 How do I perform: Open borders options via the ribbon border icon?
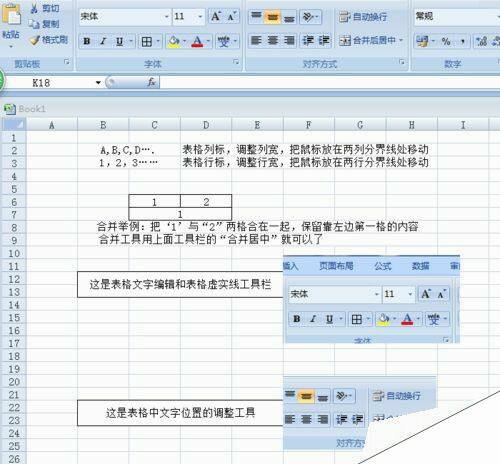click(x=147, y=42)
